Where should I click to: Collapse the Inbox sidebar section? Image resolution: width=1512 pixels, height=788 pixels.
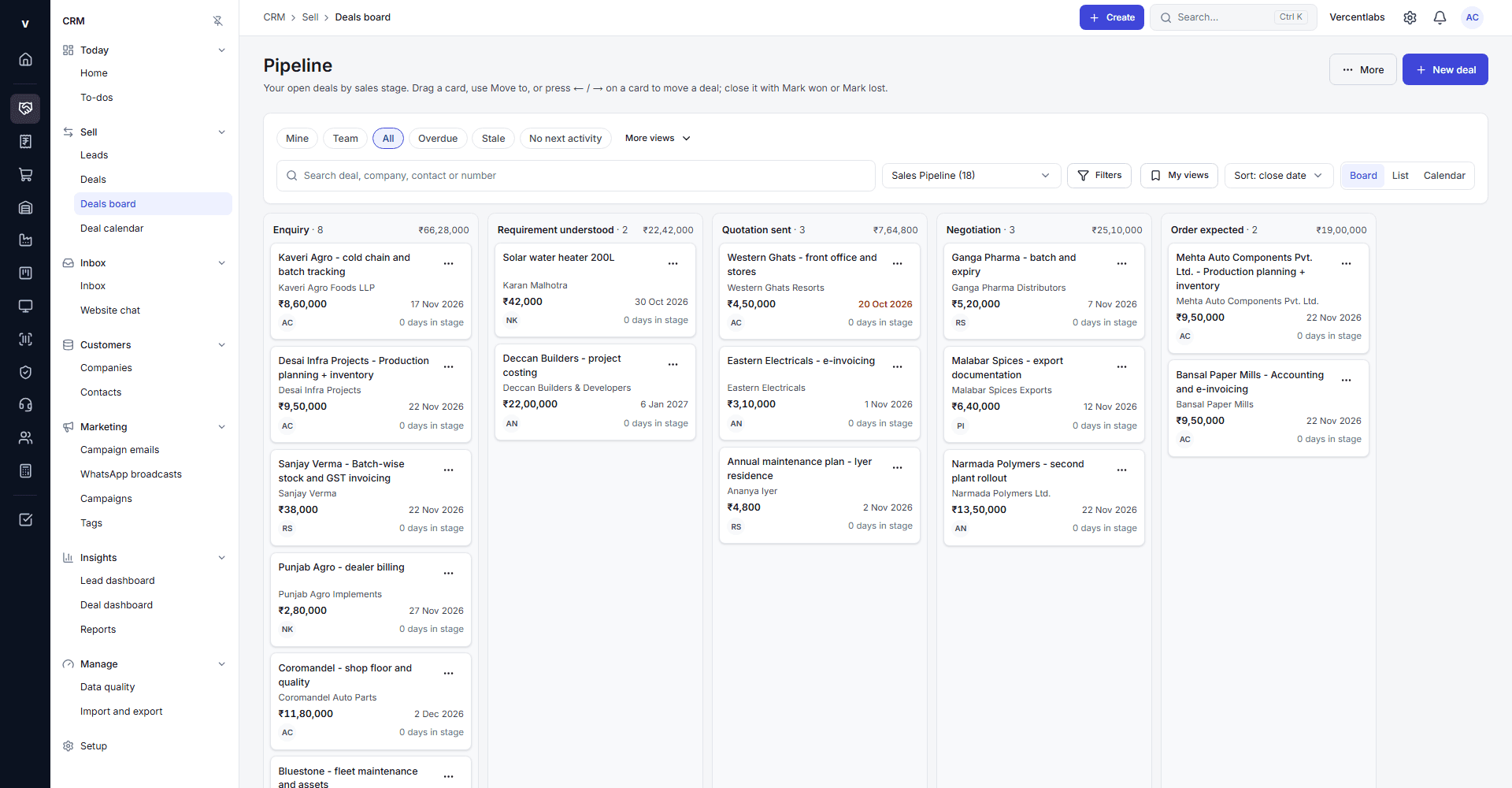pos(221,263)
